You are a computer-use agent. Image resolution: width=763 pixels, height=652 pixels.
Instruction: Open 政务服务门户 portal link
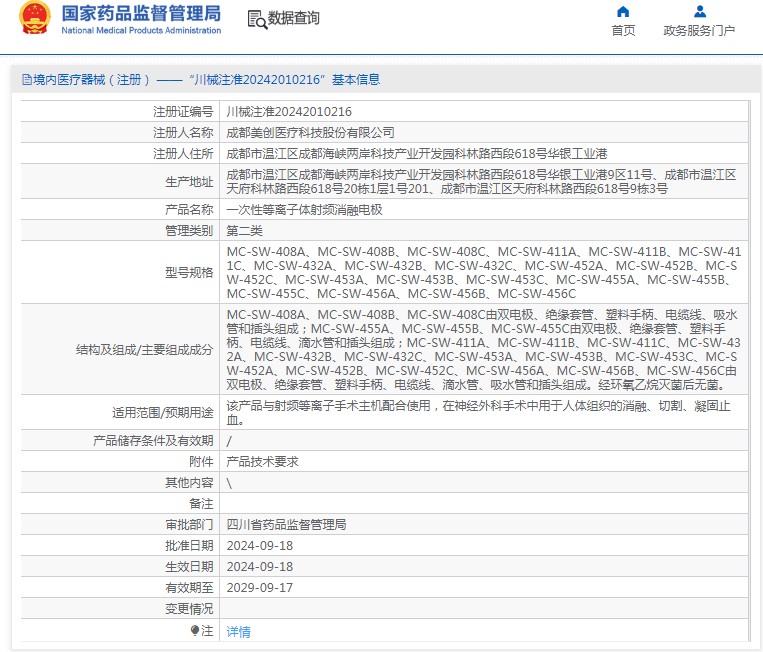tap(699, 31)
